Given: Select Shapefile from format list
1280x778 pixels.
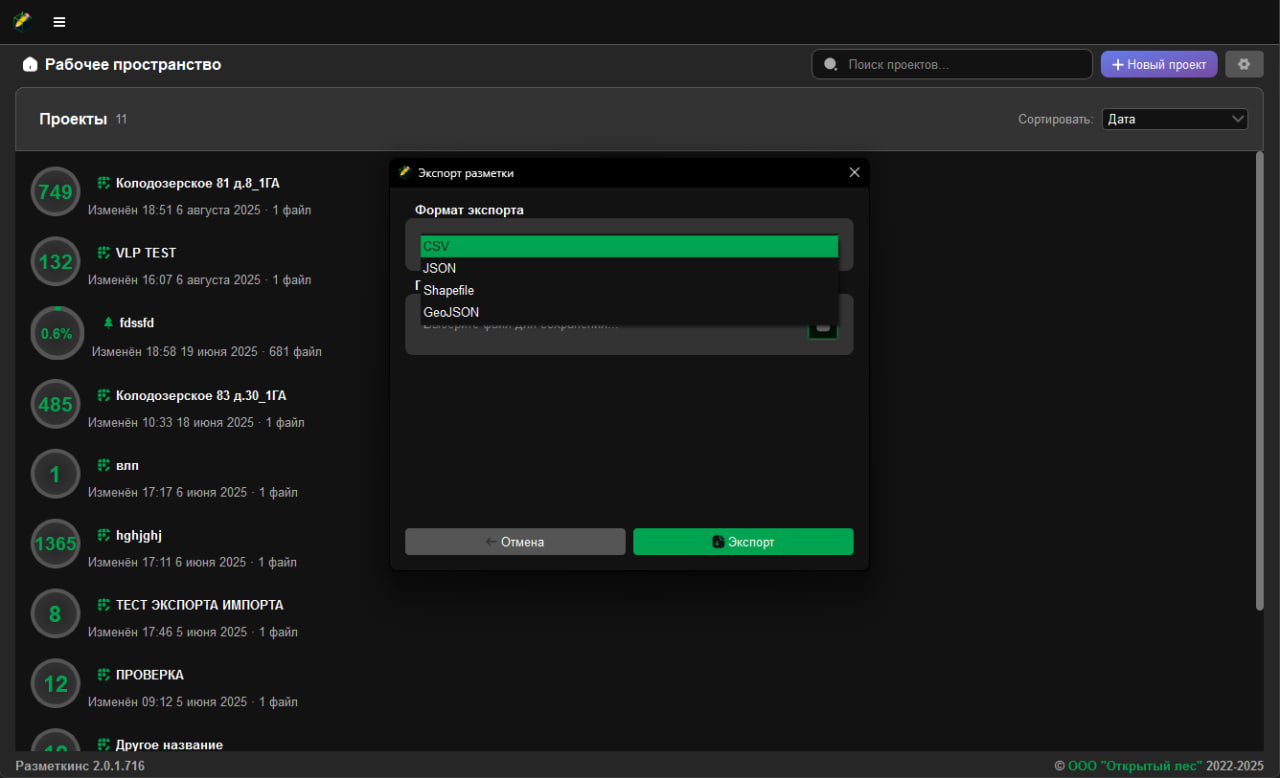Looking at the screenshot, I should 629,290.
